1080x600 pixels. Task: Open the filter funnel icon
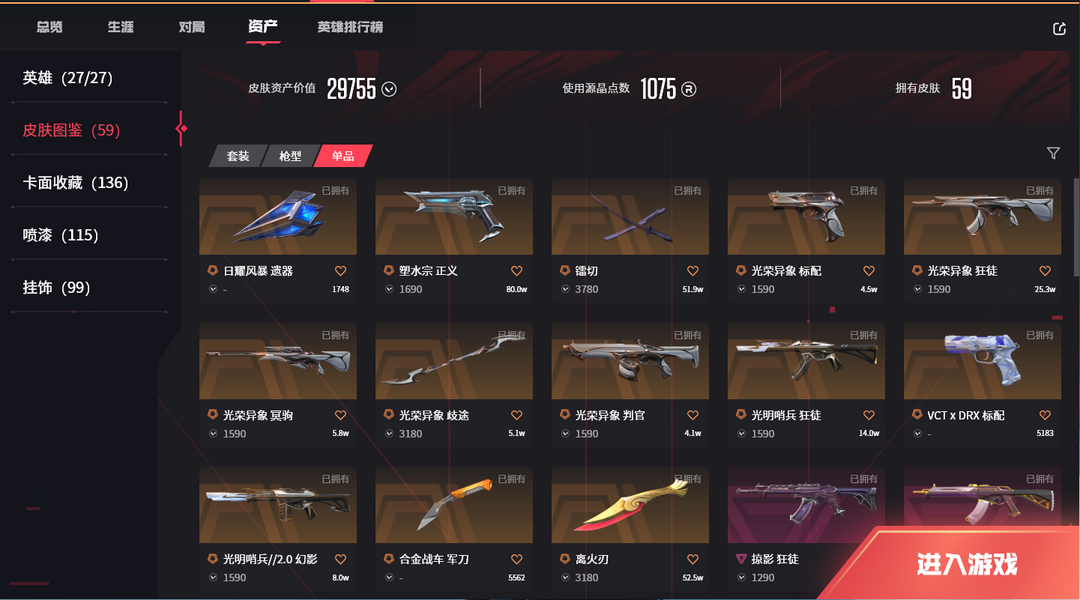pyautogui.click(x=1053, y=153)
